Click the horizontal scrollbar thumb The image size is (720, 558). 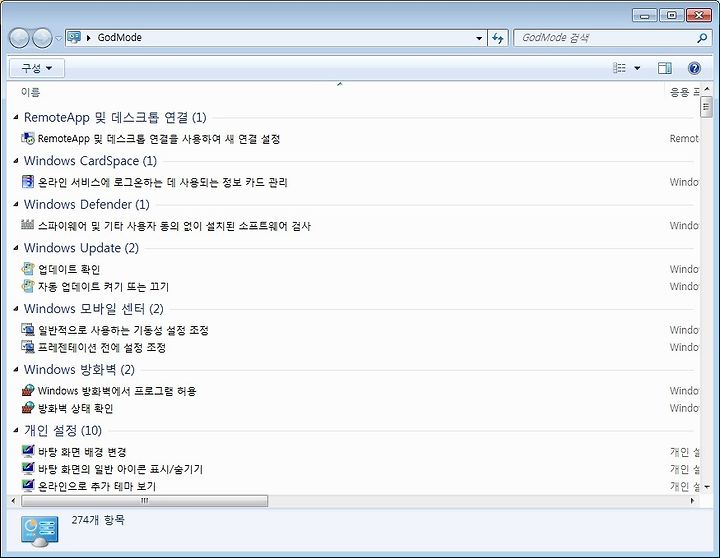click(145, 501)
